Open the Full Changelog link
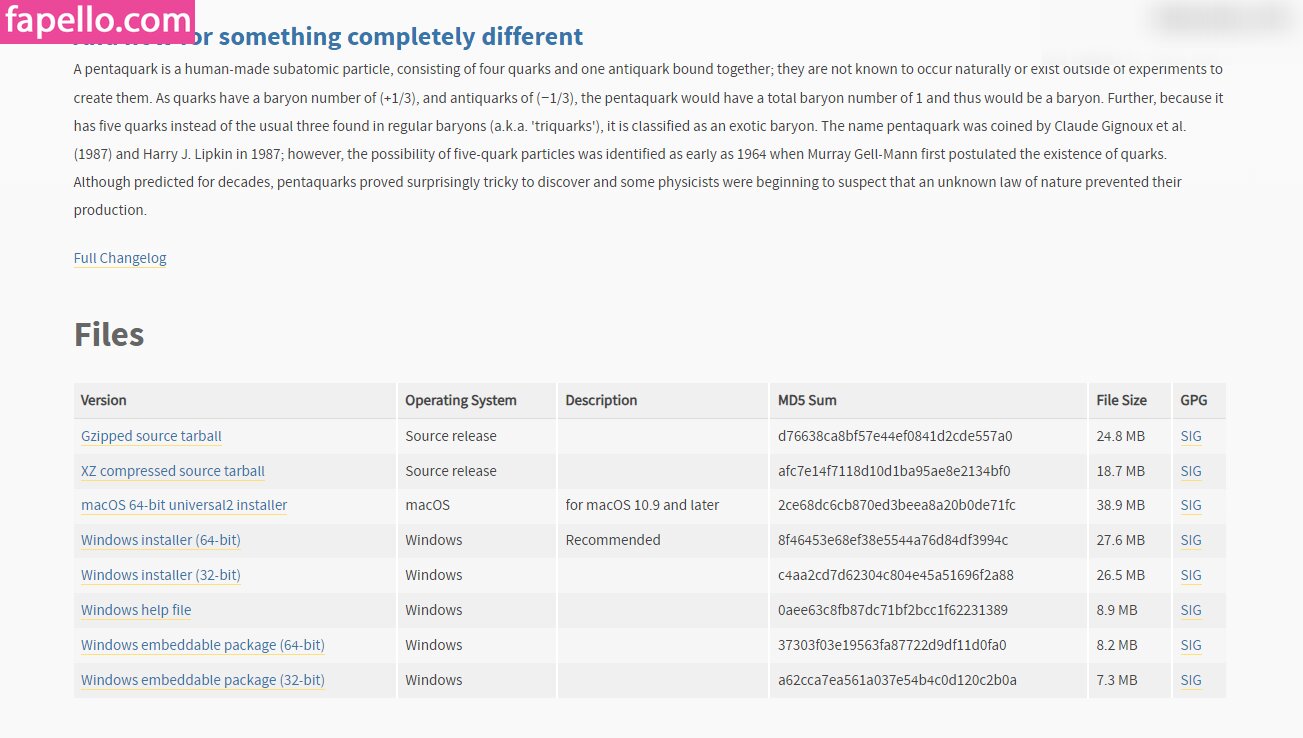This screenshot has width=1303, height=738. tap(120, 258)
